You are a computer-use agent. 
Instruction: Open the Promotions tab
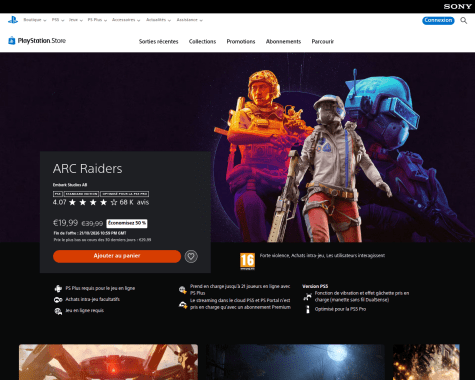241,42
